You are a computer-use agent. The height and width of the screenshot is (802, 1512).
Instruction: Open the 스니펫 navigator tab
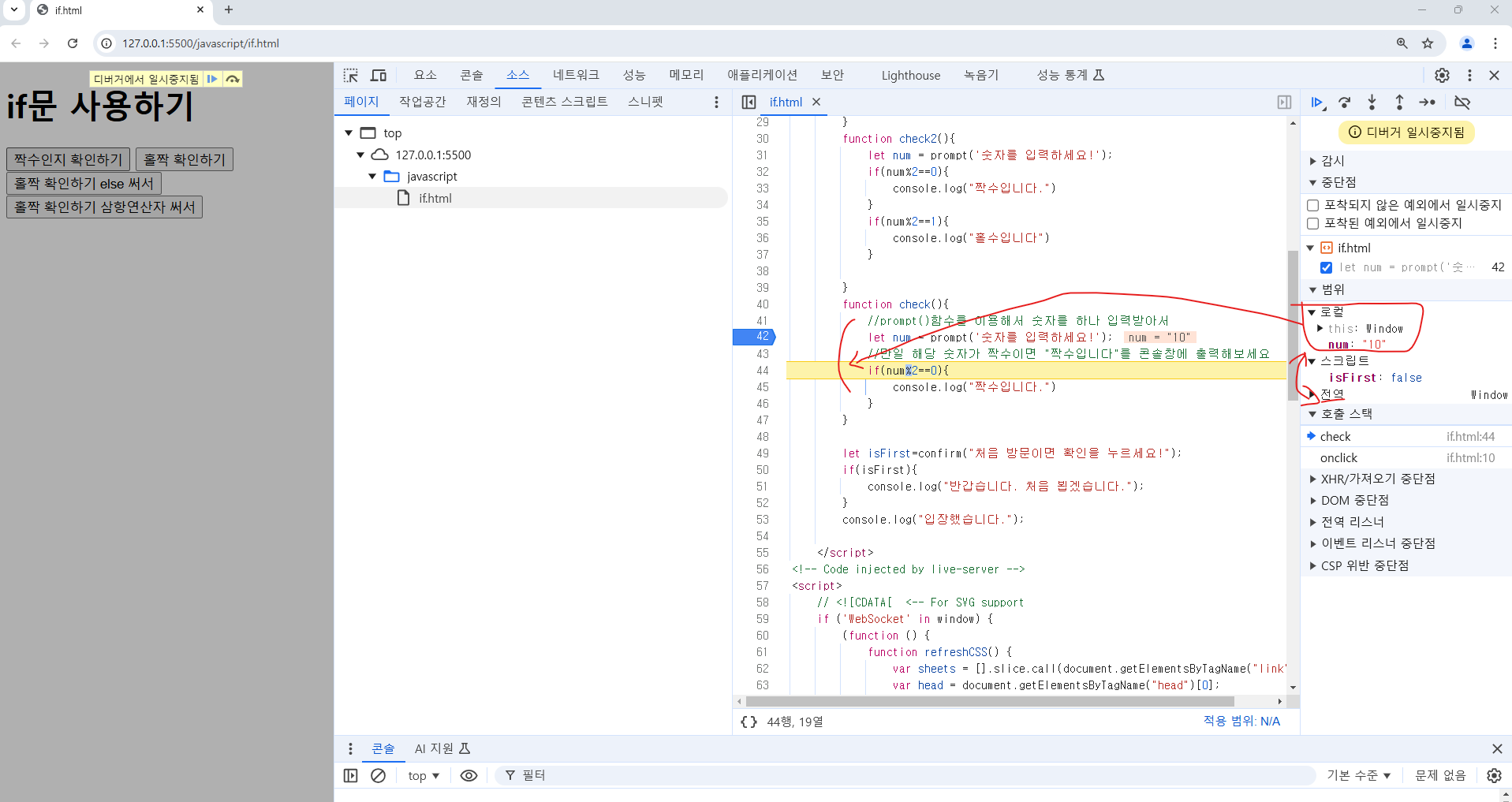click(645, 102)
